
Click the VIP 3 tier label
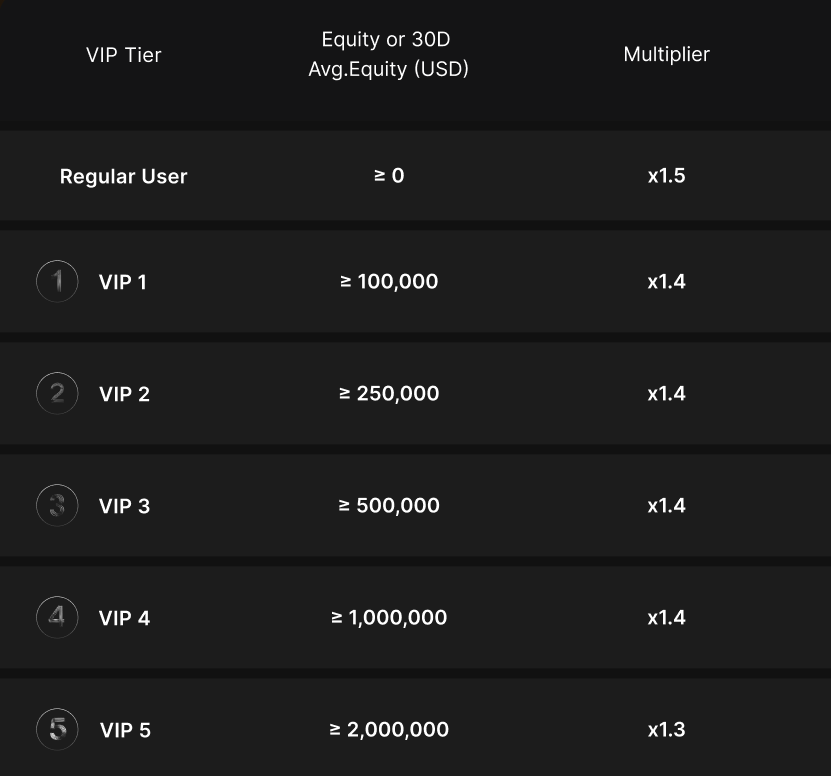[x=124, y=506]
